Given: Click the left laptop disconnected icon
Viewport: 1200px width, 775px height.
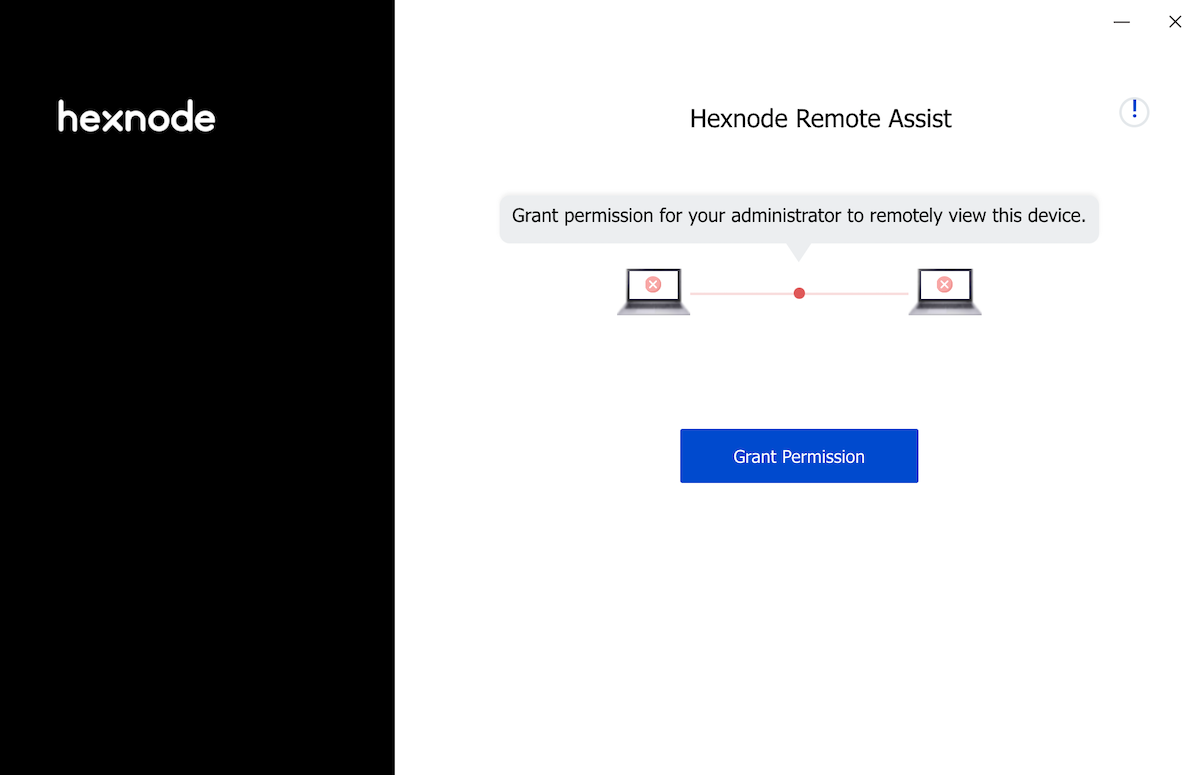Looking at the screenshot, I should tap(653, 291).
